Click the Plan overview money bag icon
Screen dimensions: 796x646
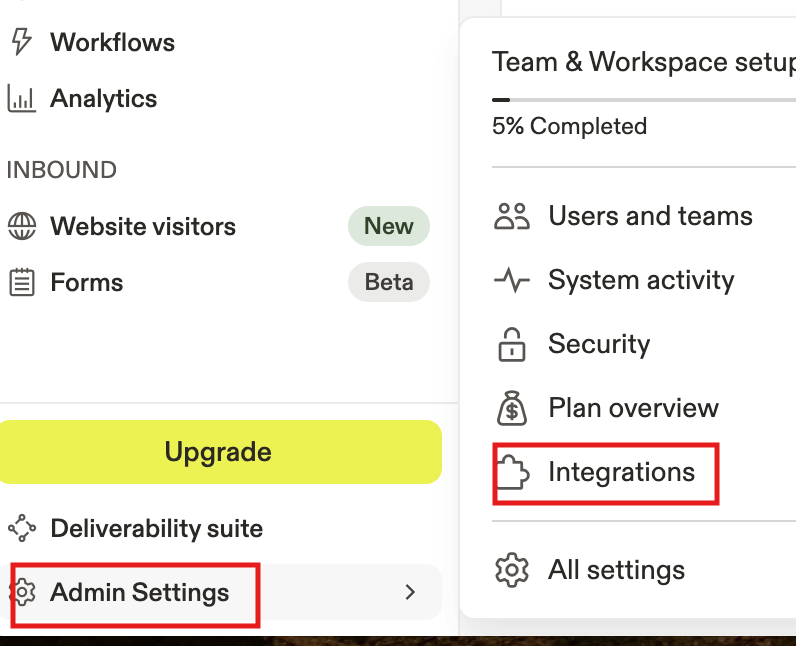tap(512, 408)
